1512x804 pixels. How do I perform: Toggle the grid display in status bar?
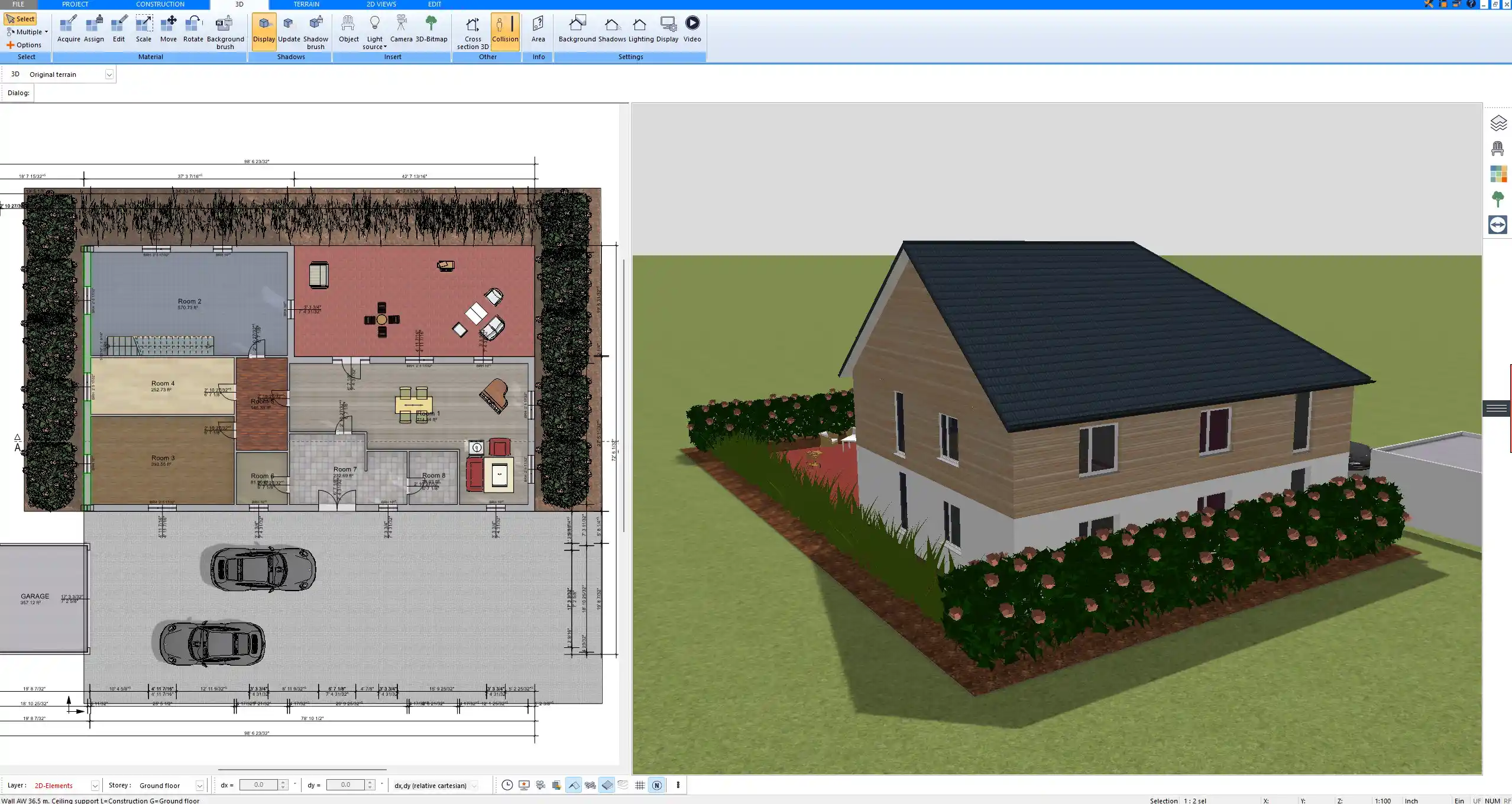[x=640, y=785]
